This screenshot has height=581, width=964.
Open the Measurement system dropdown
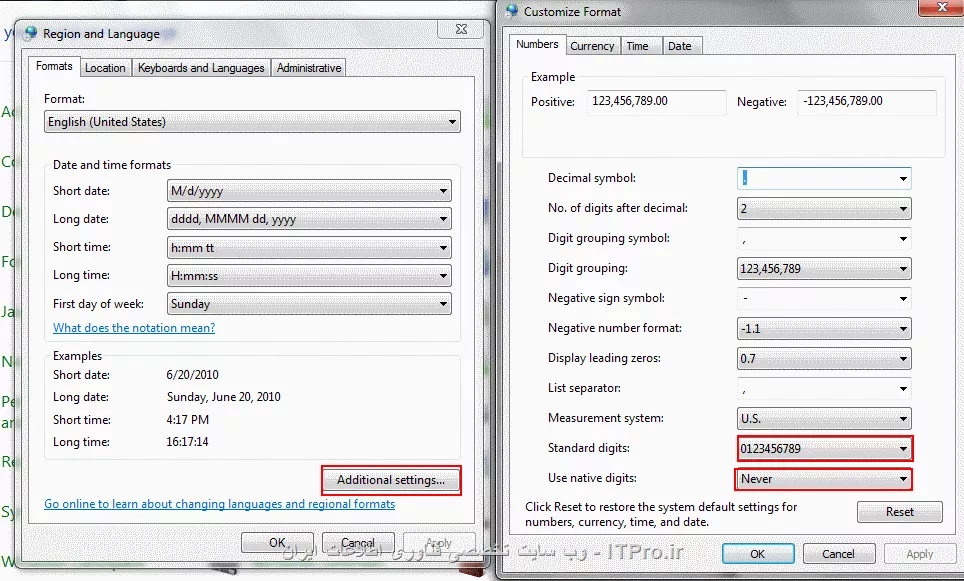(824, 419)
